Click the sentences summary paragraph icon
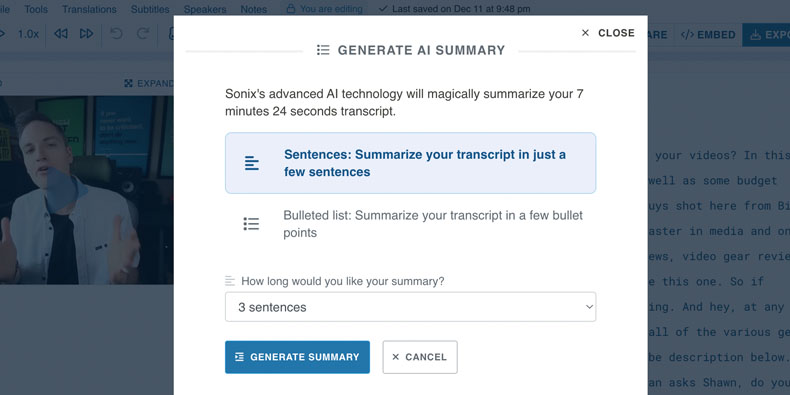Viewport: 790px width, 395px height. coord(252,163)
